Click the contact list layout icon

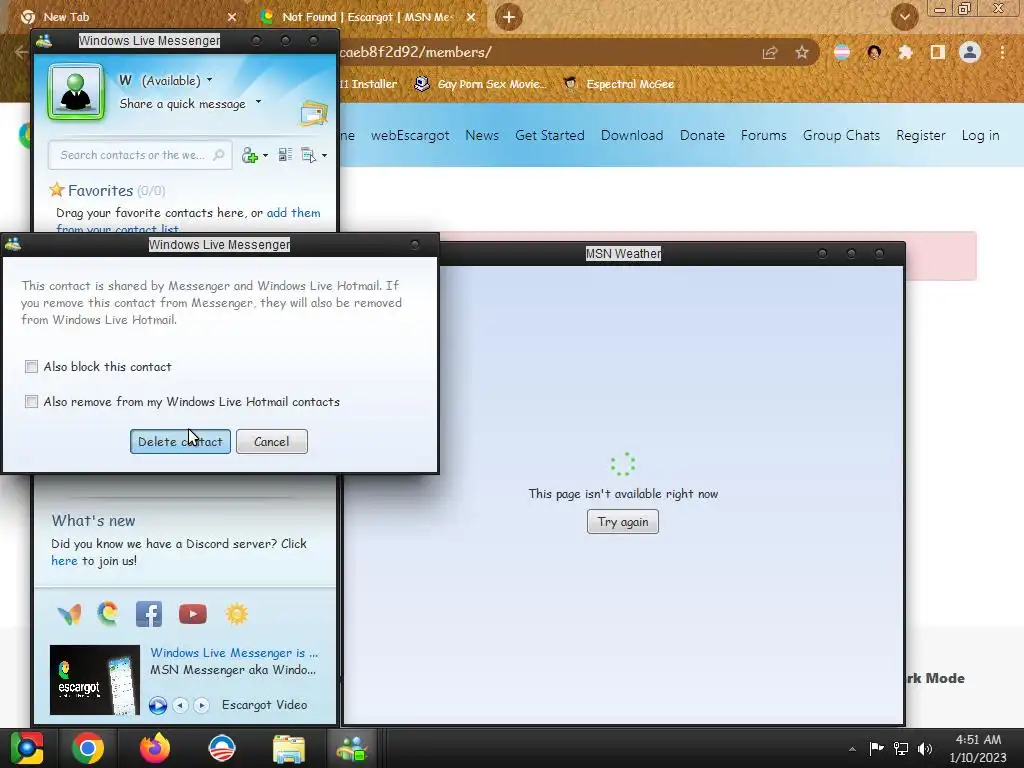285,155
